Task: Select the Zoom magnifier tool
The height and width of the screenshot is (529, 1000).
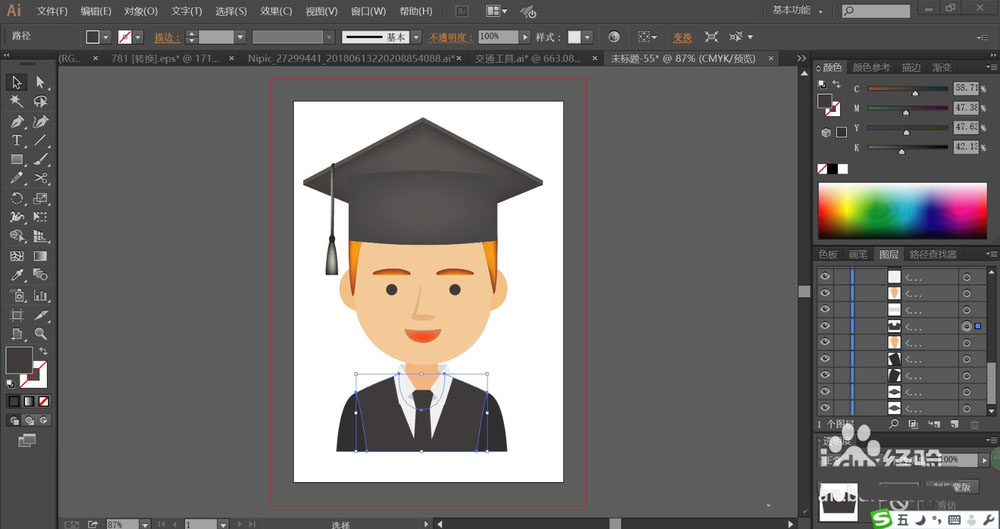Action: tap(41, 333)
